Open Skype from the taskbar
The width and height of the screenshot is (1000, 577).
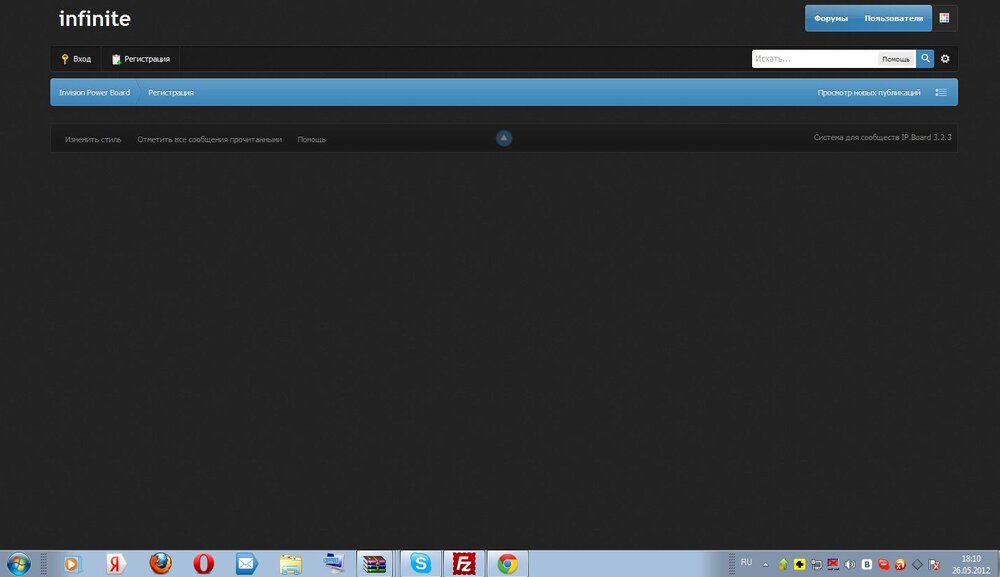pyautogui.click(x=421, y=564)
